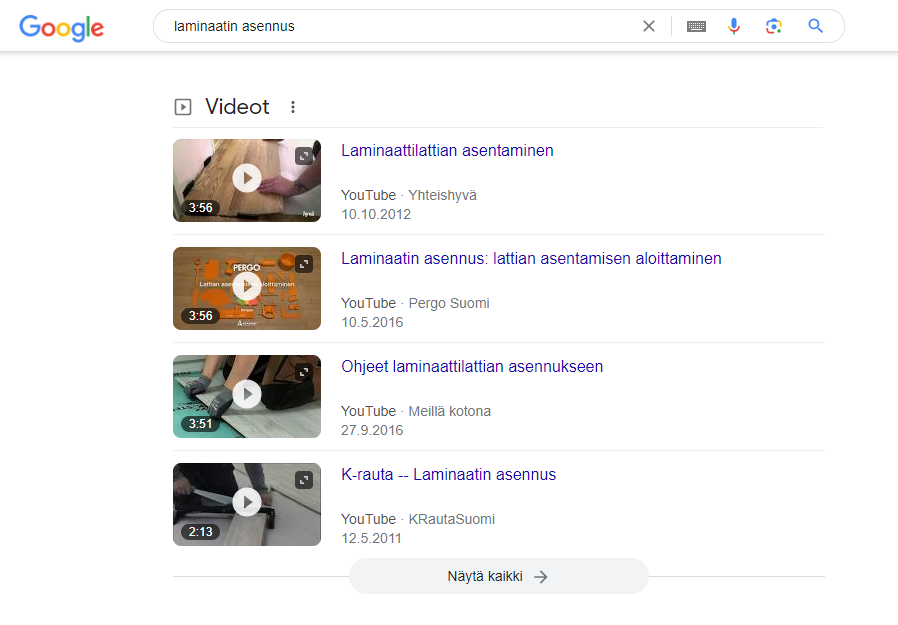Open the on-screen keyboard in the search bar
The height and width of the screenshot is (625, 898).
pos(696,26)
